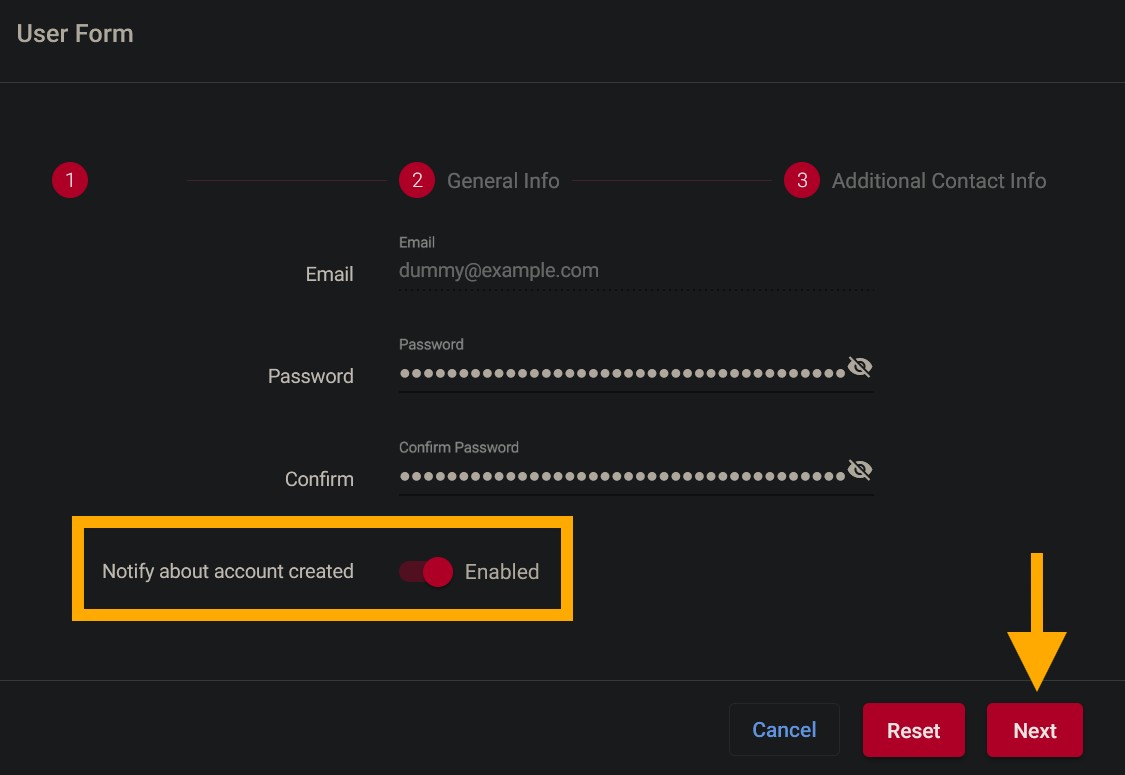Click the large Email row label on the left
The image size is (1125, 775).
(x=329, y=274)
